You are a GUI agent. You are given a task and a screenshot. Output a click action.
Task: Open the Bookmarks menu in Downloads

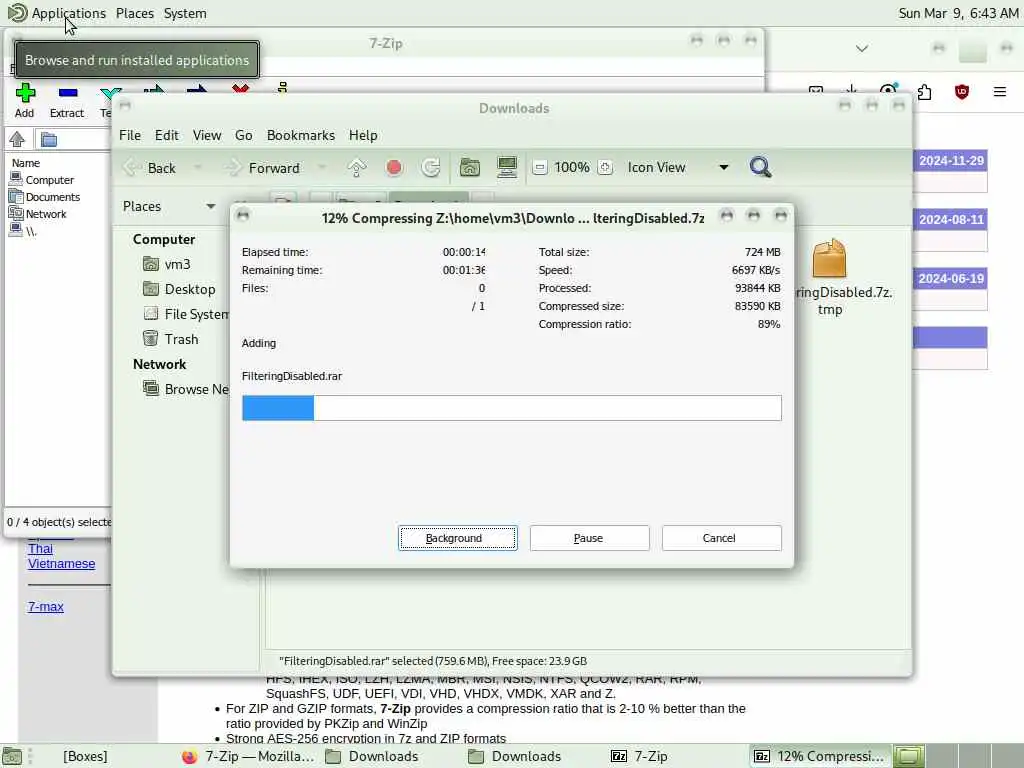(300, 135)
